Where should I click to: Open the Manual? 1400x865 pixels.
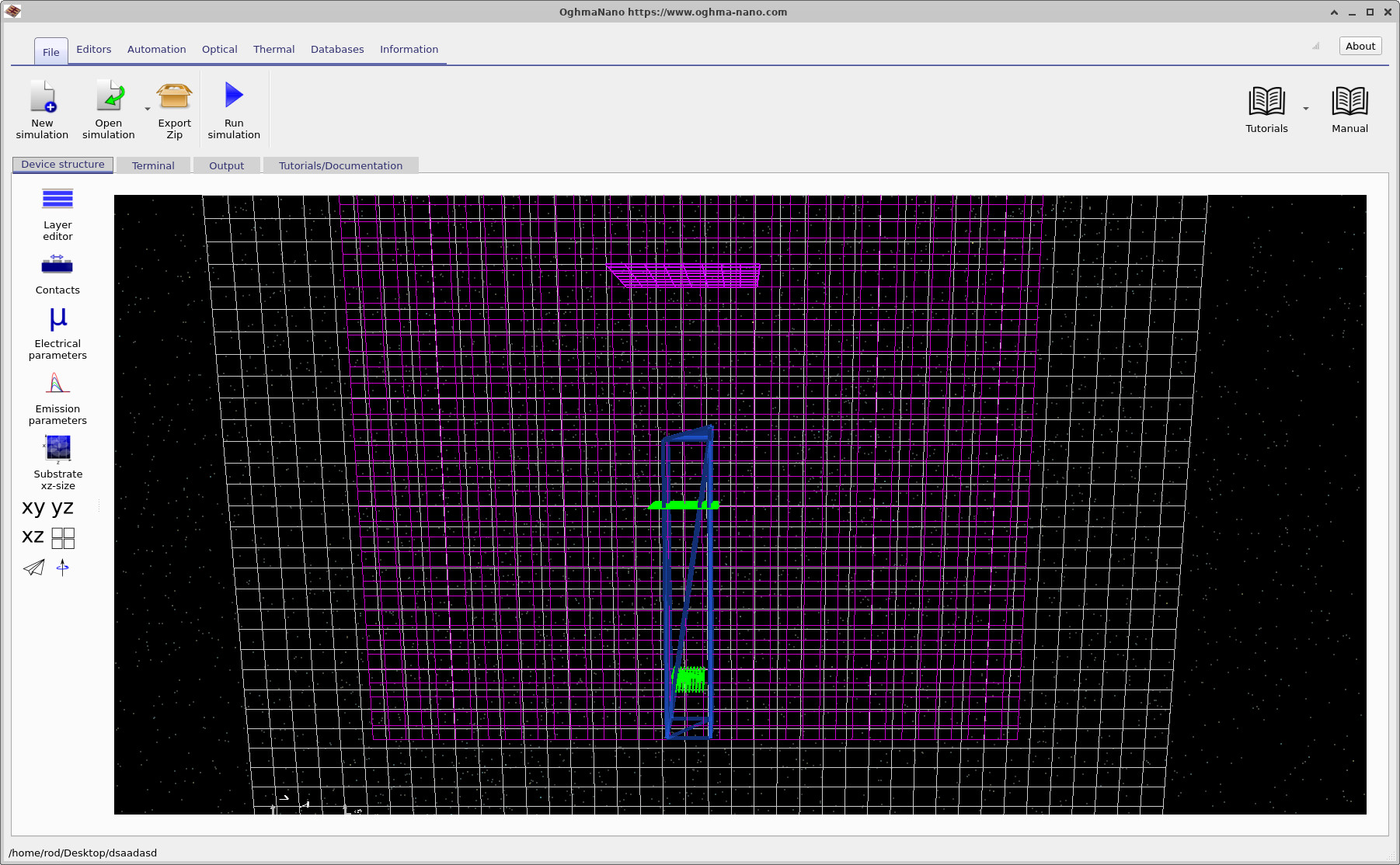pyautogui.click(x=1349, y=101)
